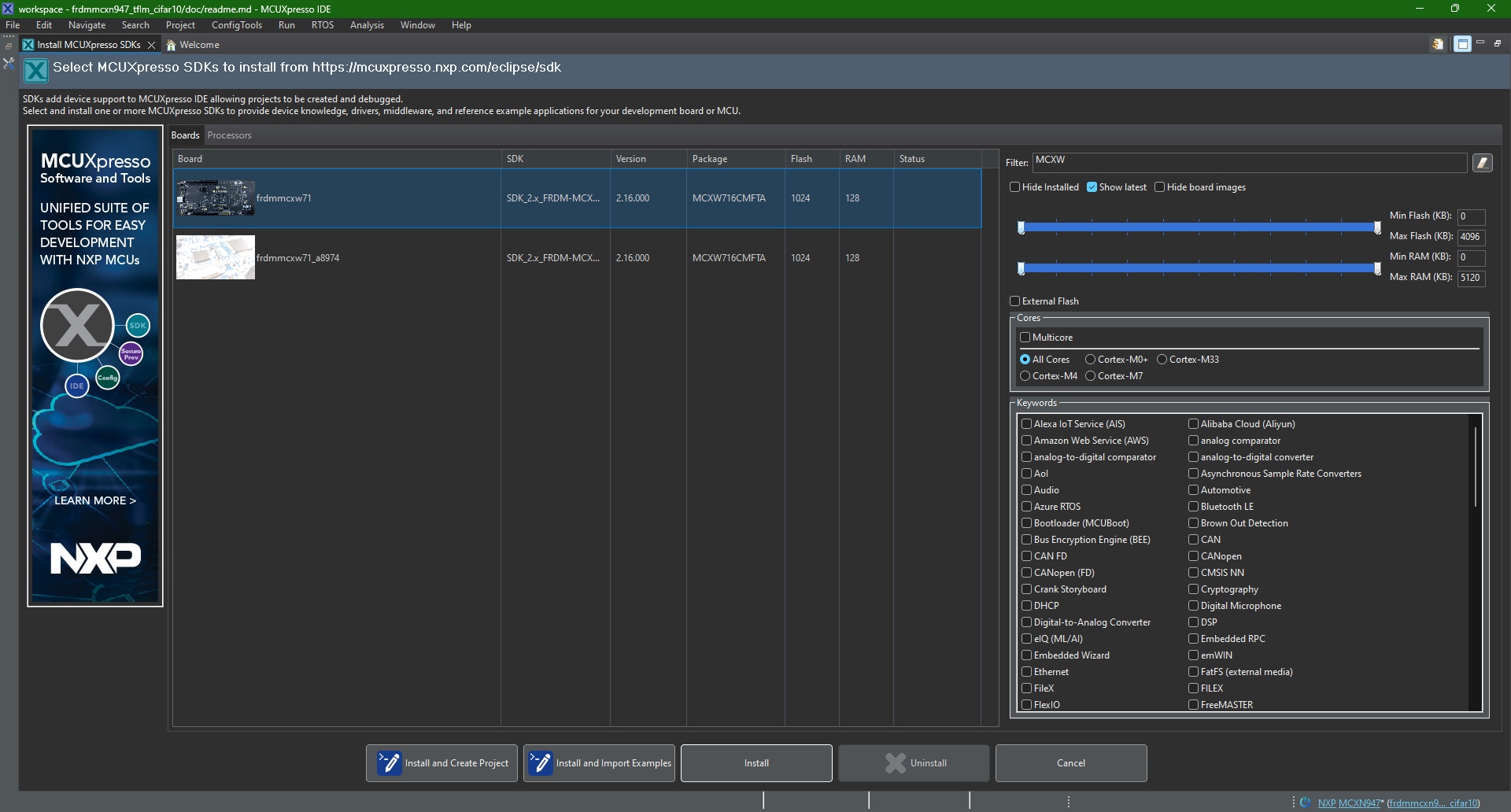Click the Keywords list scrollbar
This screenshot has width=1511, height=812.
pos(1475,467)
